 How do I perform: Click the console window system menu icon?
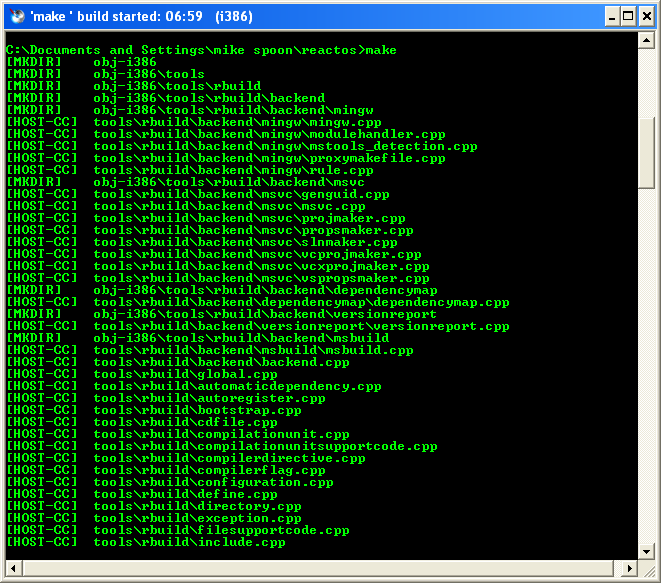(x=17, y=16)
